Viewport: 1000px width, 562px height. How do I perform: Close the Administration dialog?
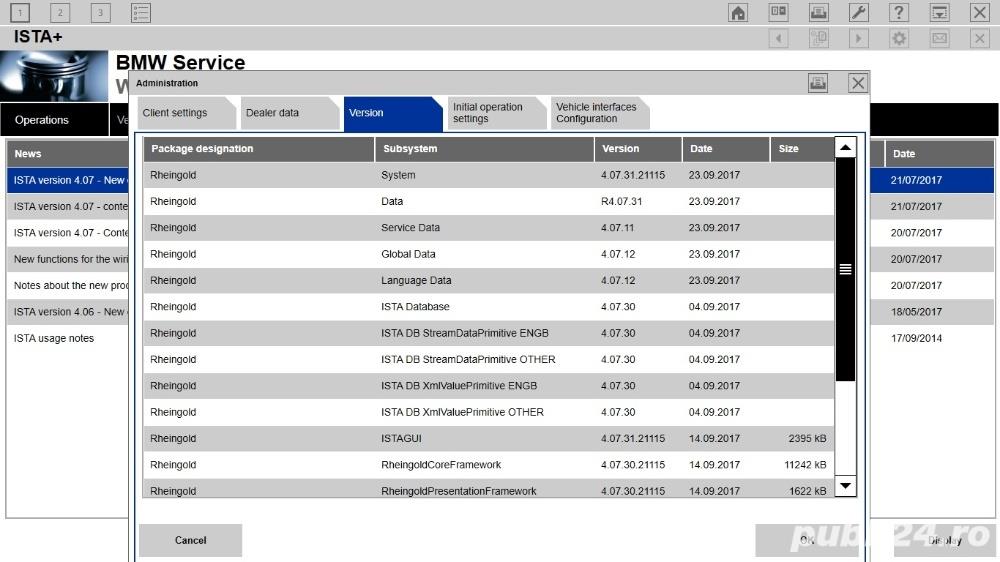pos(858,83)
